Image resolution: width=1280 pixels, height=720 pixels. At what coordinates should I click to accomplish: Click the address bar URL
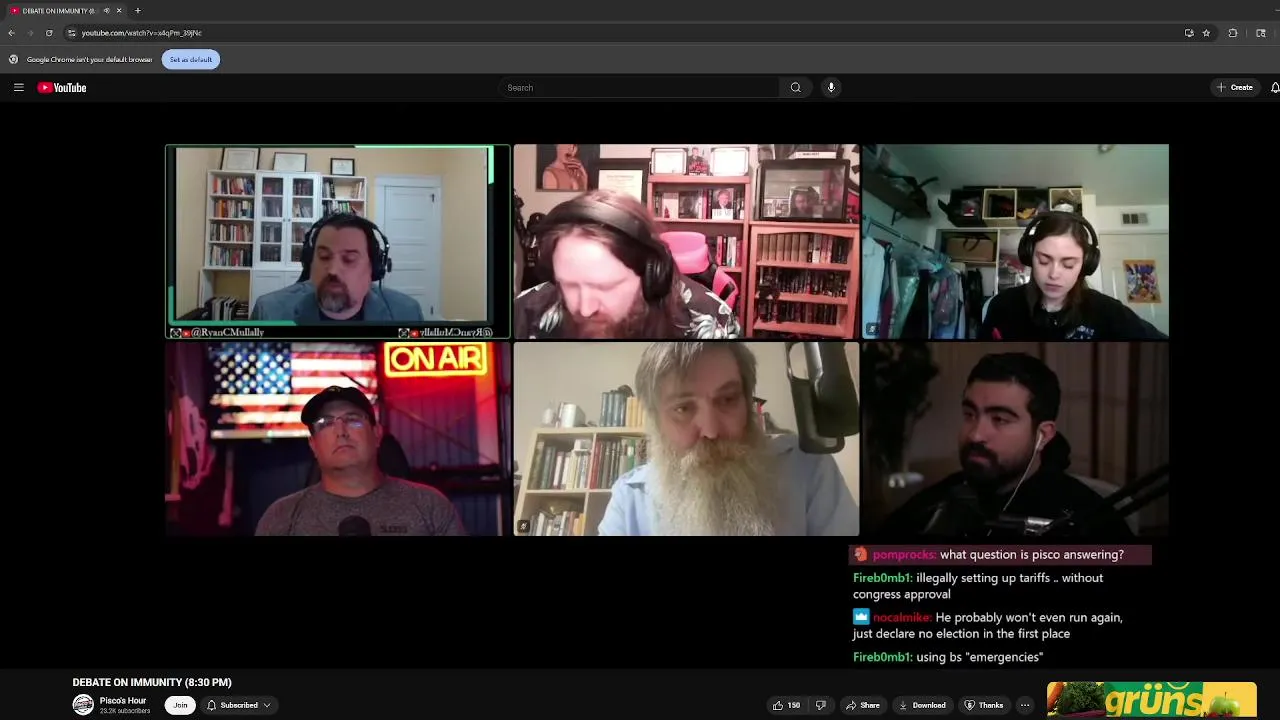click(x=141, y=33)
